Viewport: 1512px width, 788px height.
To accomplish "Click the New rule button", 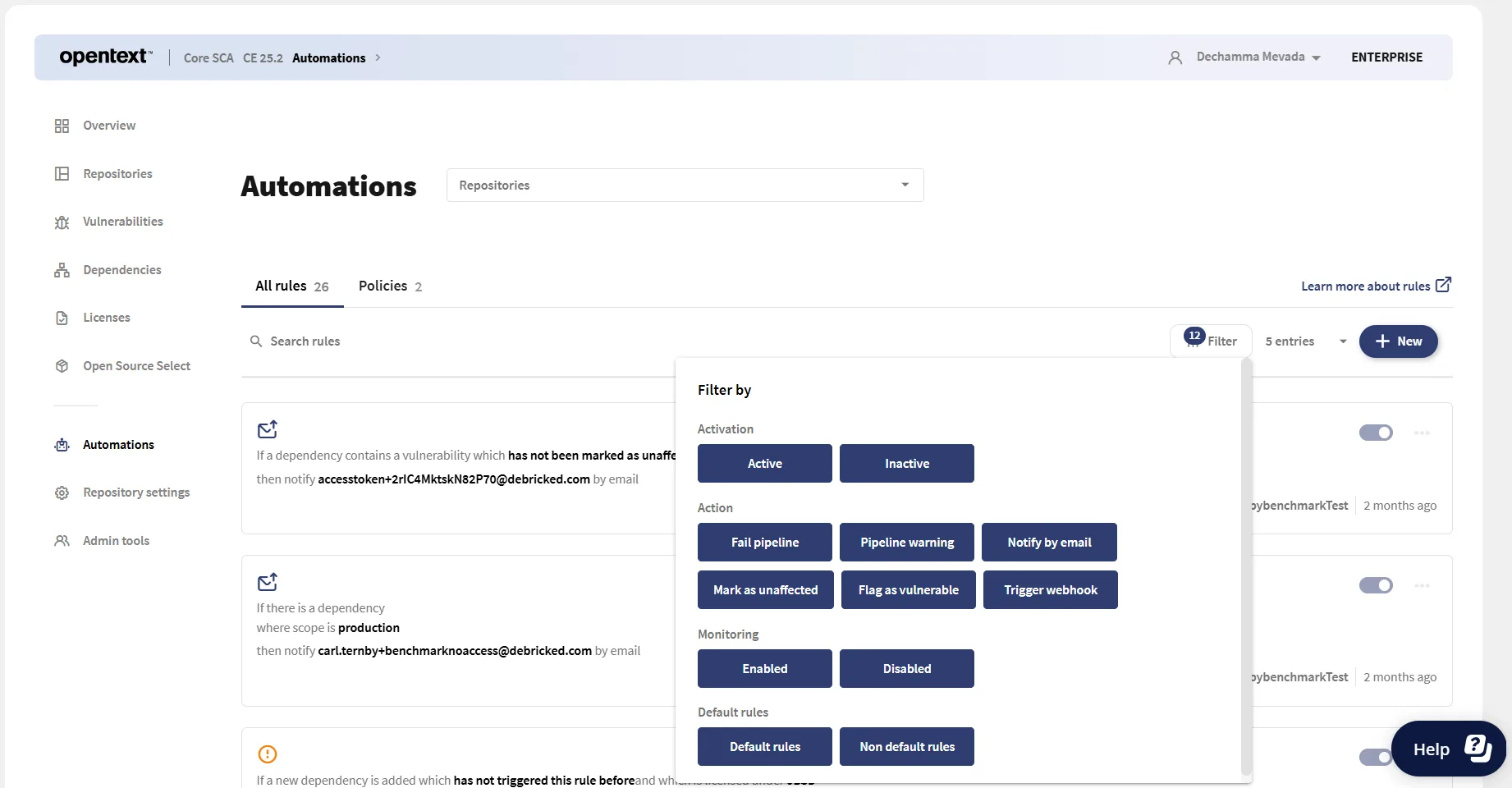I will [1398, 341].
